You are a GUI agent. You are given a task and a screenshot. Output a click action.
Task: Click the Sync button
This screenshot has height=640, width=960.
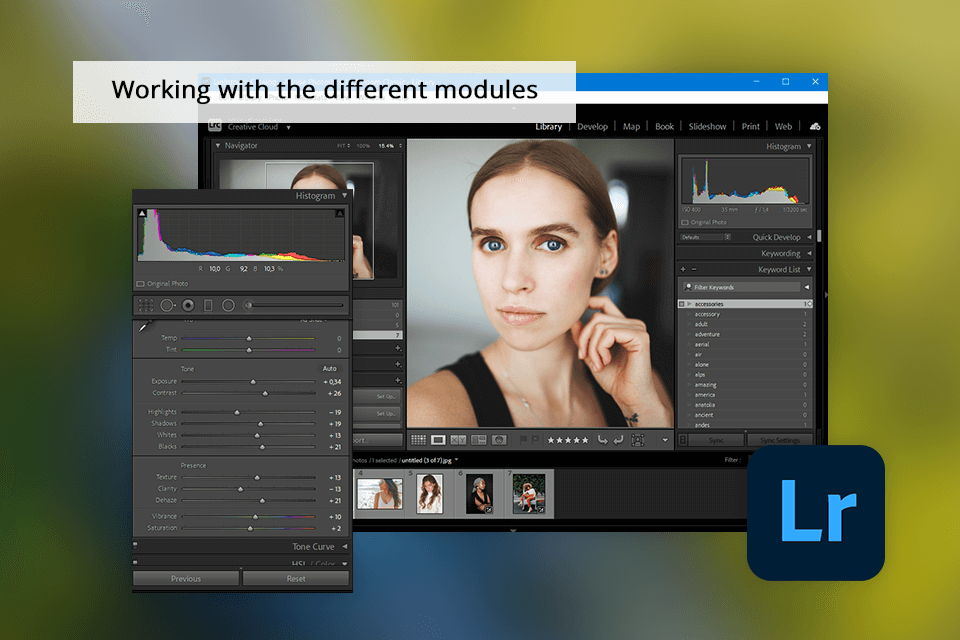(716, 440)
